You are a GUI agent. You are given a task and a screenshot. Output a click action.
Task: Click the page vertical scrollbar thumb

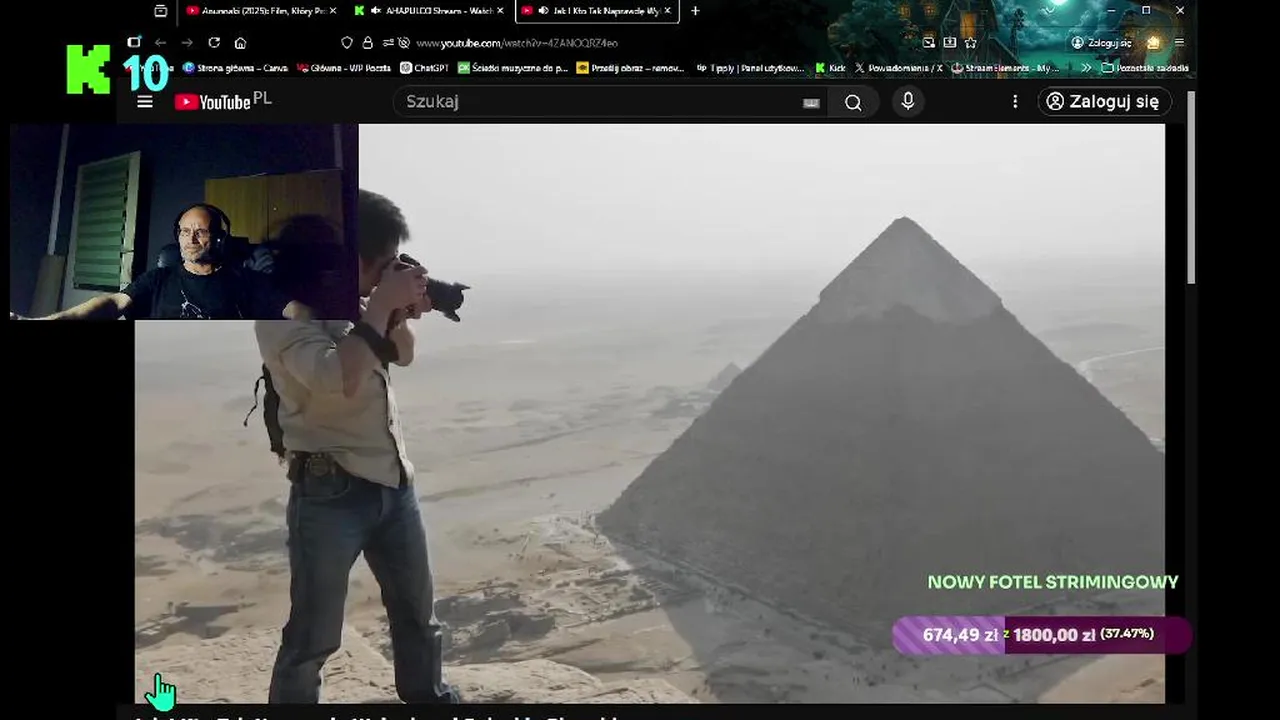tap(1191, 186)
